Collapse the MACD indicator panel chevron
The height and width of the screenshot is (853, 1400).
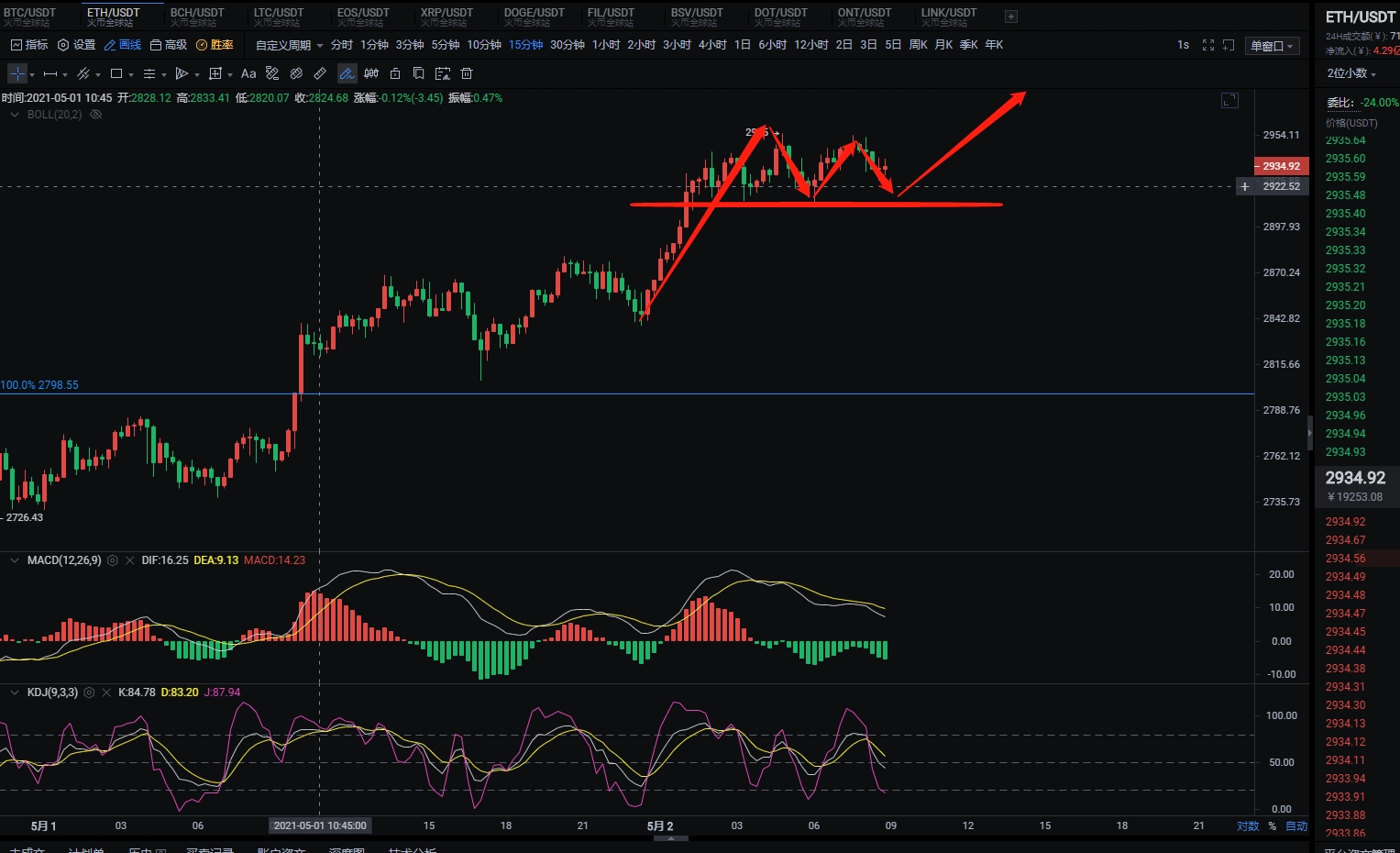(14, 560)
